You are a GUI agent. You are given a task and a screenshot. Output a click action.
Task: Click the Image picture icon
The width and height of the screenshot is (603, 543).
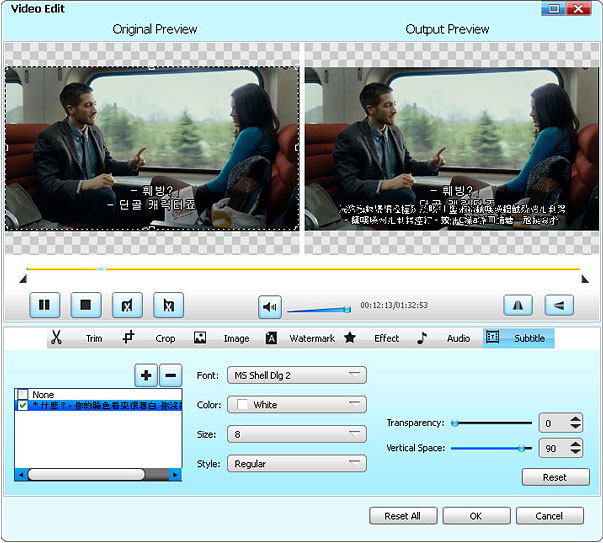click(x=200, y=338)
